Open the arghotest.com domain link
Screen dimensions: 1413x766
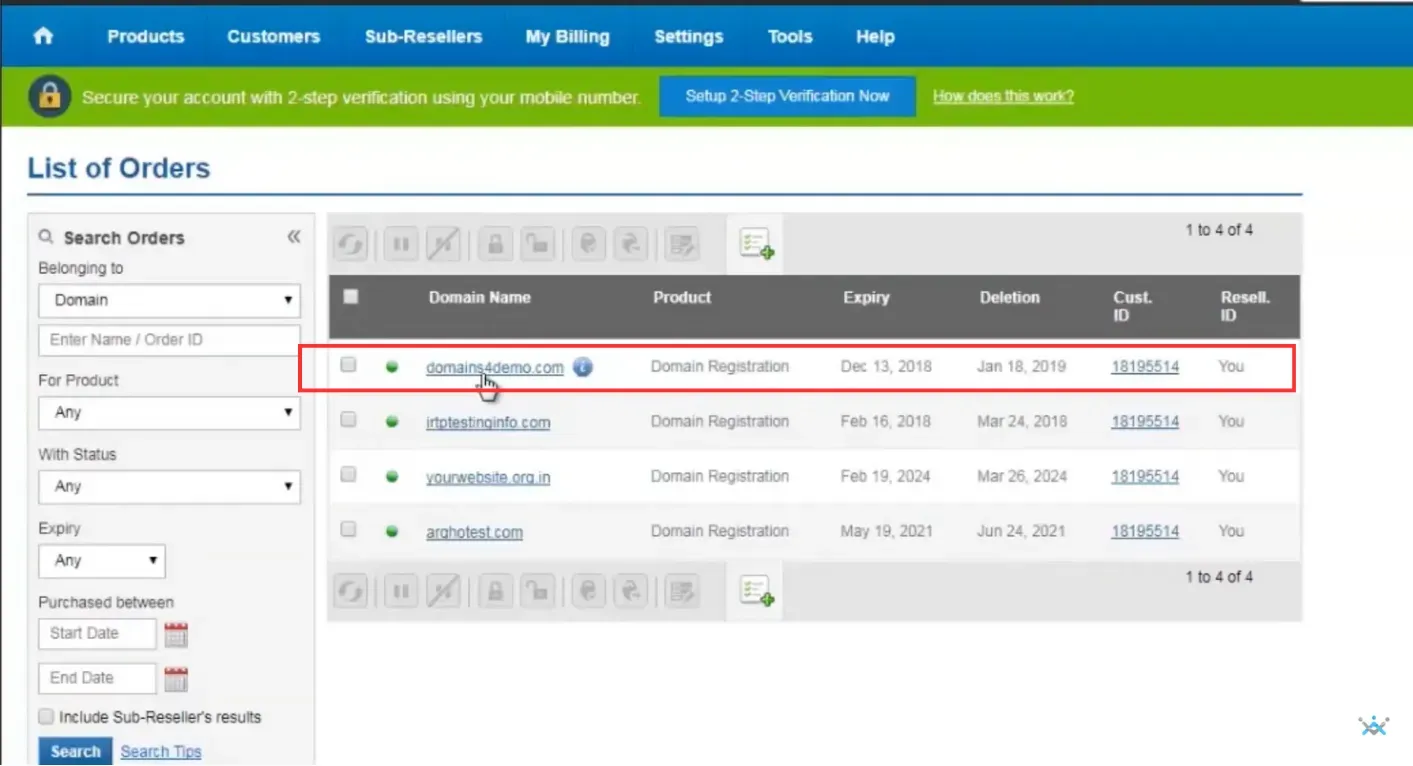474,532
